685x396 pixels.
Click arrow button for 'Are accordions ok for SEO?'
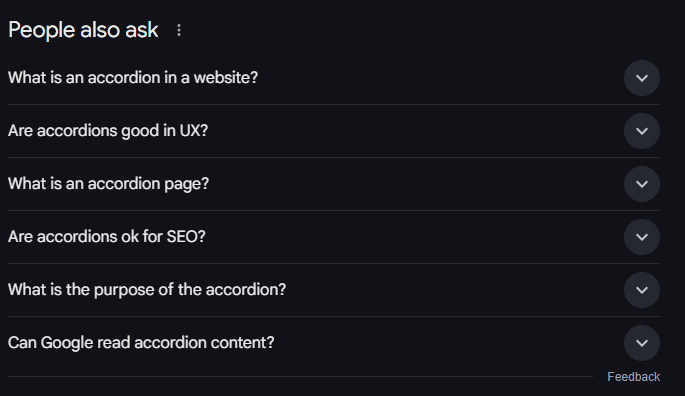[641, 237]
